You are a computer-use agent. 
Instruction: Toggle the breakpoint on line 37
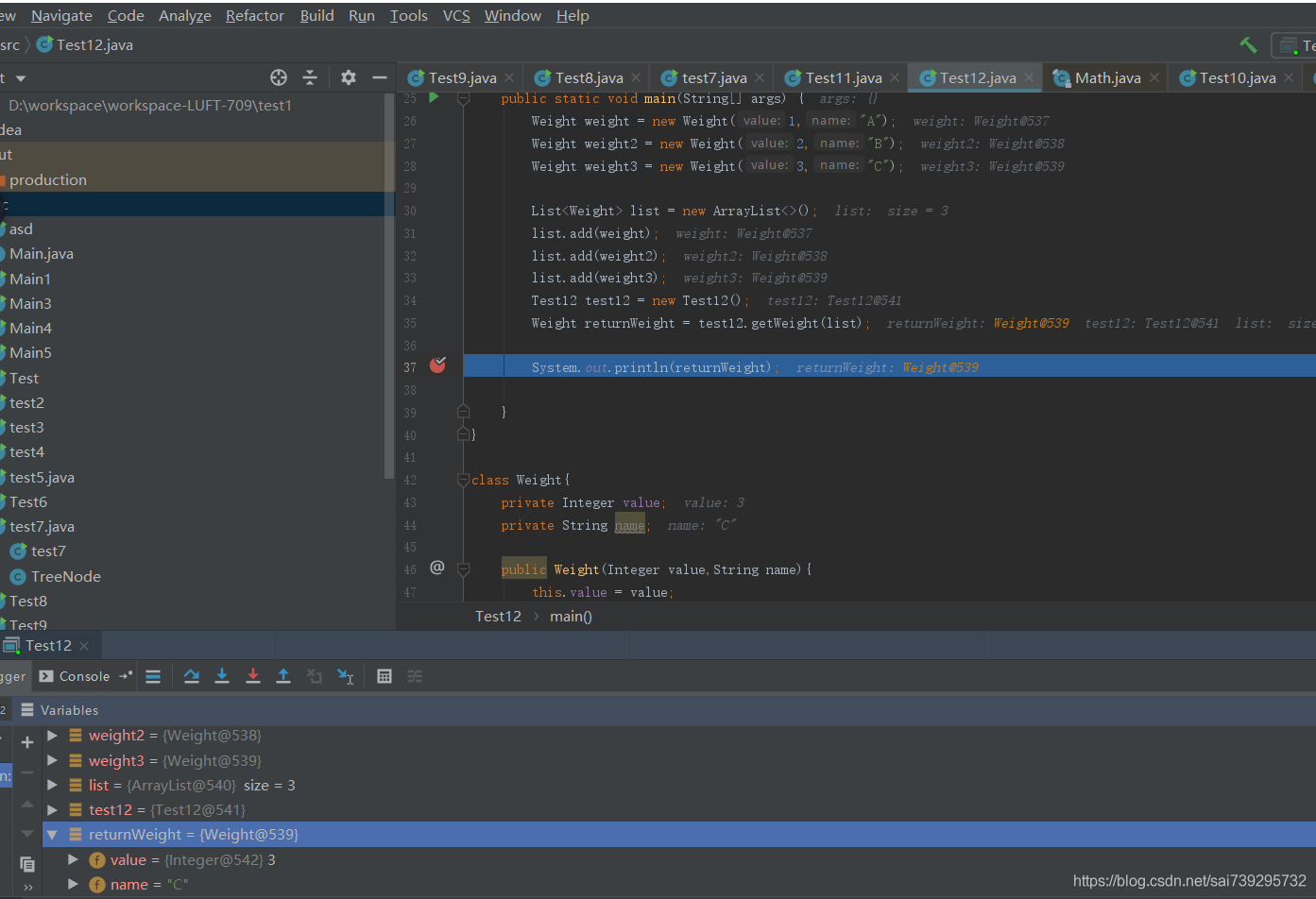click(437, 365)
